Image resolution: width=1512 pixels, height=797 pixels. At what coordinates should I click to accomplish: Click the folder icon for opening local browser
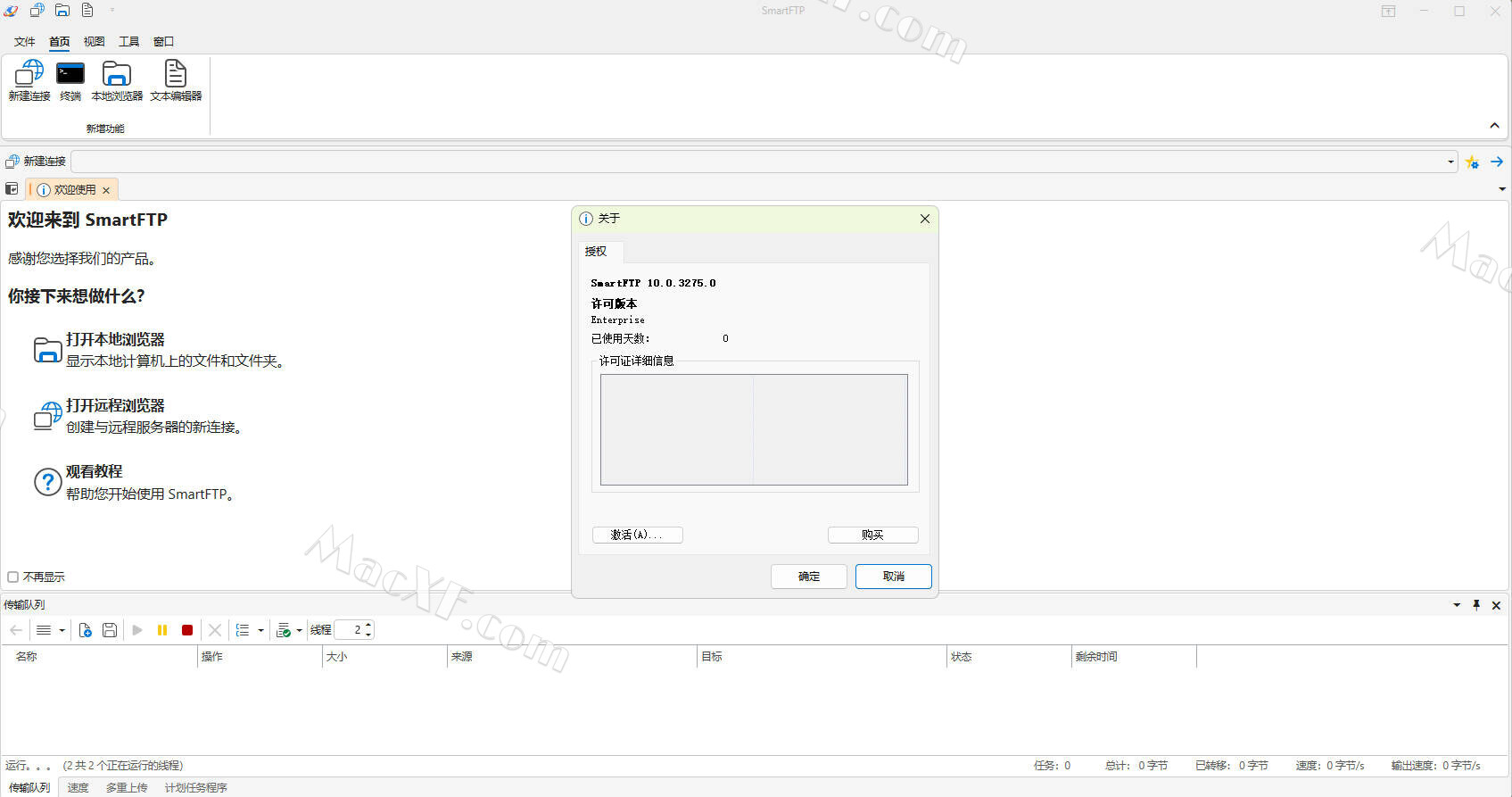[47, 350]
